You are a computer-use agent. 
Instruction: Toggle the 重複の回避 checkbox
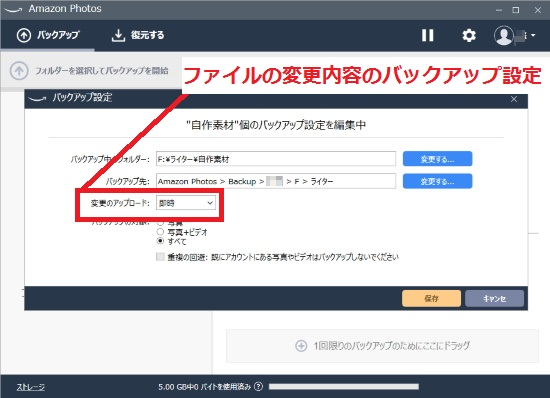click(x=160, y=257)
